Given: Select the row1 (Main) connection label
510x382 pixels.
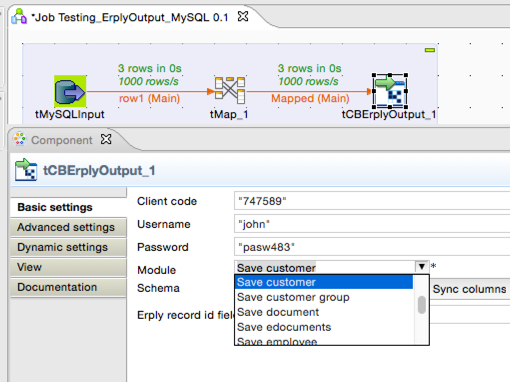Looking at the screenshot, I should click(149, 98).
